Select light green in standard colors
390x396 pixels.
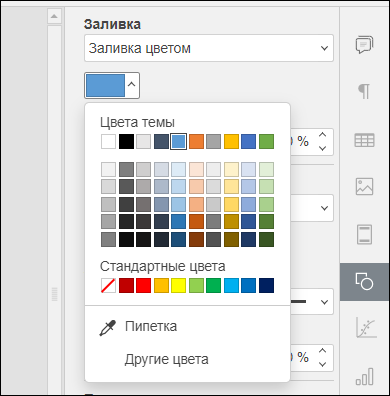coord(196,286)
